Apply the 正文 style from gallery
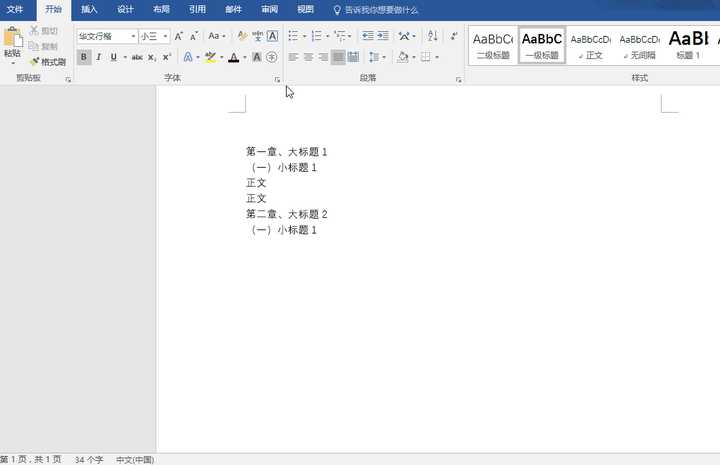Image resolution: width=720 pixels, height=465 pixels. coord(591,45)
